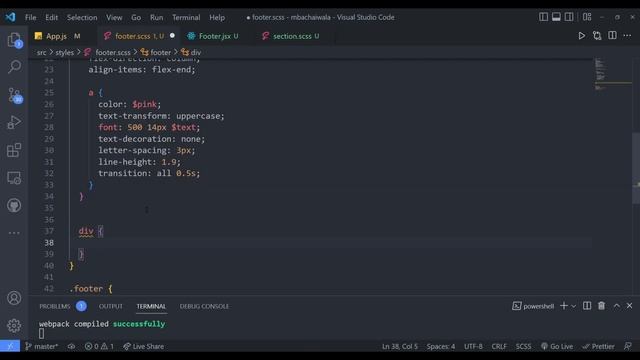
Task: Click styles breadcrumb
Action: (64, 52)
